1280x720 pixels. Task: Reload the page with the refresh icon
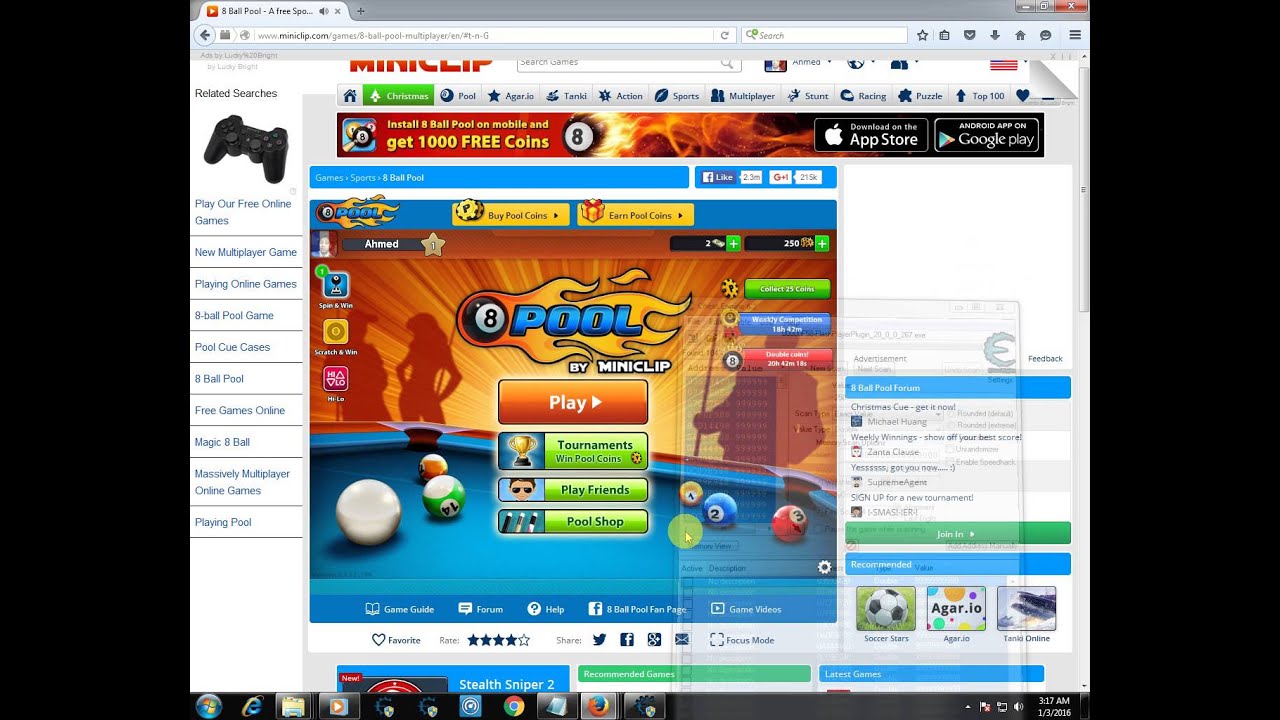coord(724,35)
